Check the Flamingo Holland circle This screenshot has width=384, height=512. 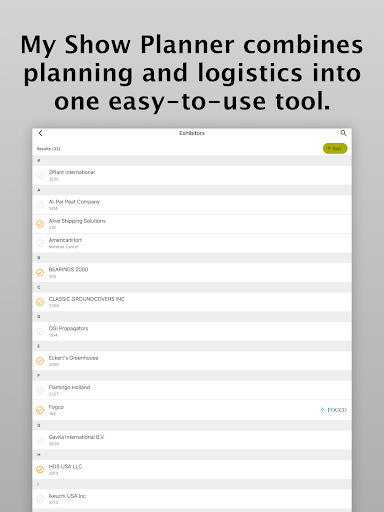40,390
